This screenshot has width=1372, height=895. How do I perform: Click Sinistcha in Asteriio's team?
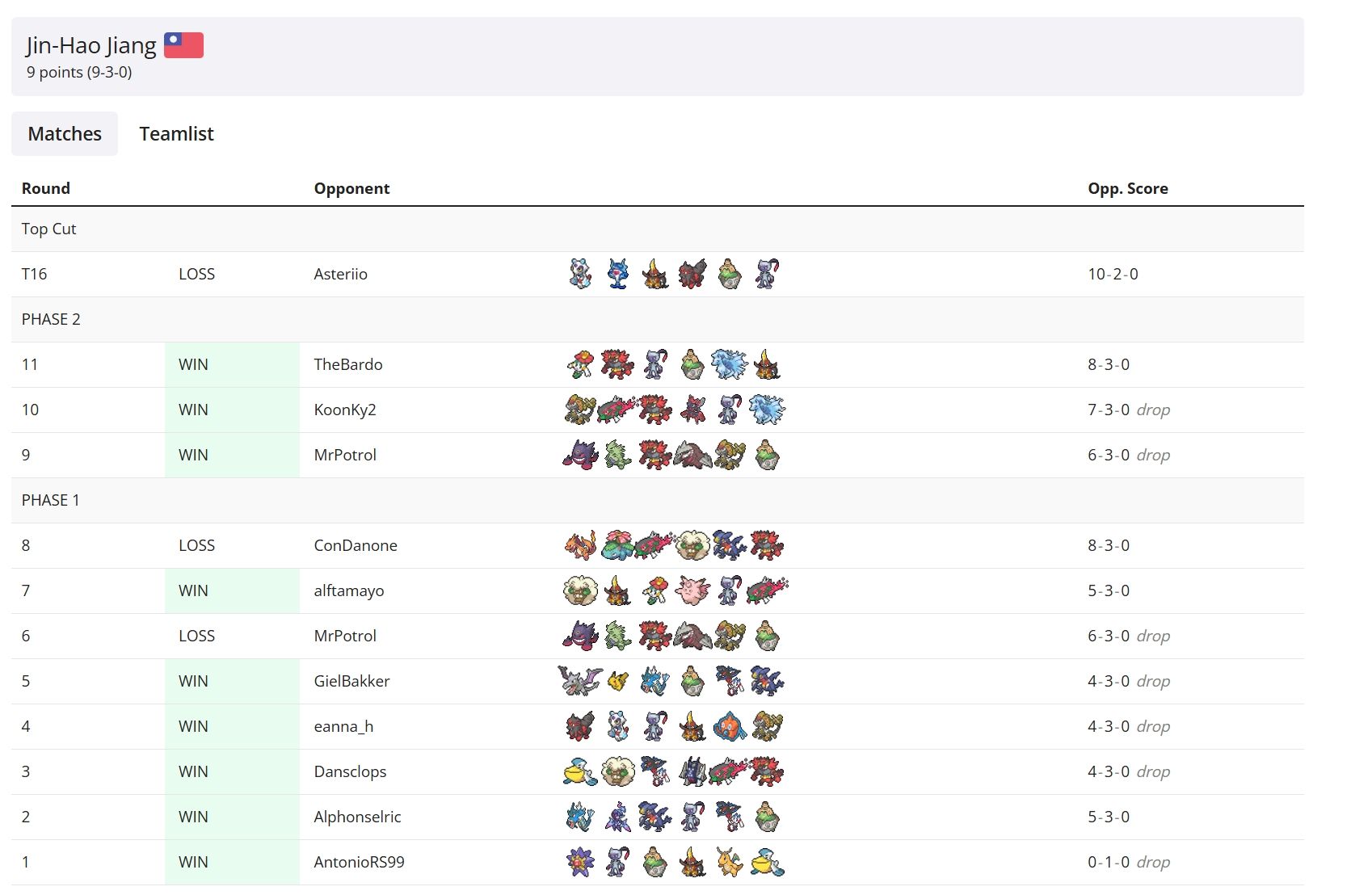(729, 274)
